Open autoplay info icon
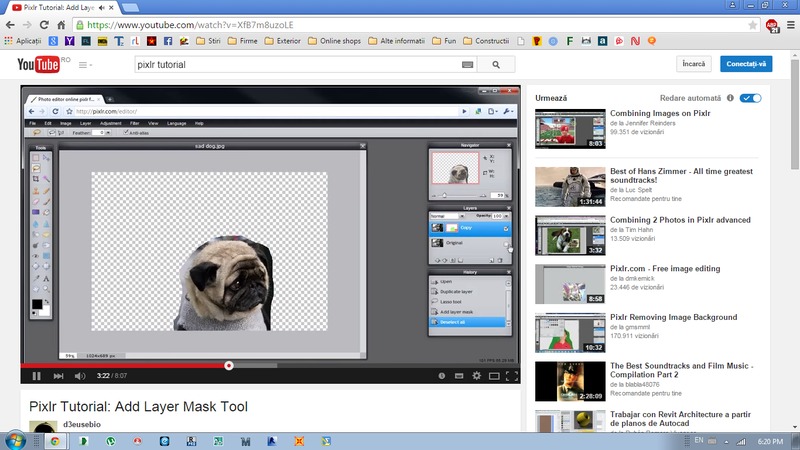The height and width of the screenshot is (450, 800). [730, 98]
